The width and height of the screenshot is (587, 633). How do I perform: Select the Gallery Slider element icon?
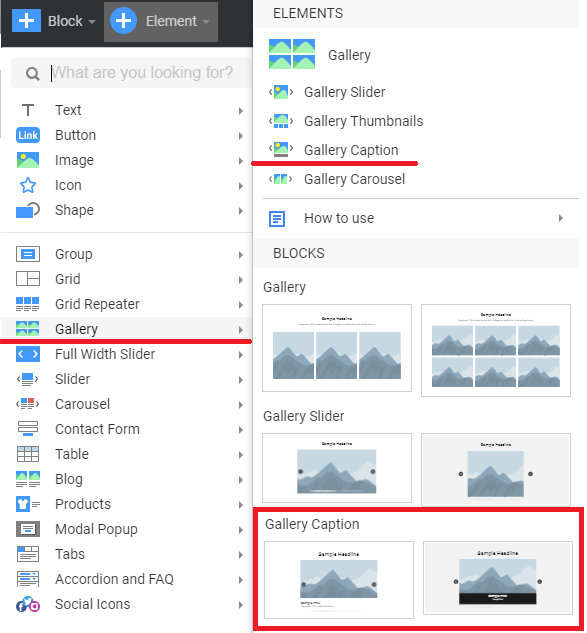(281, 92)
